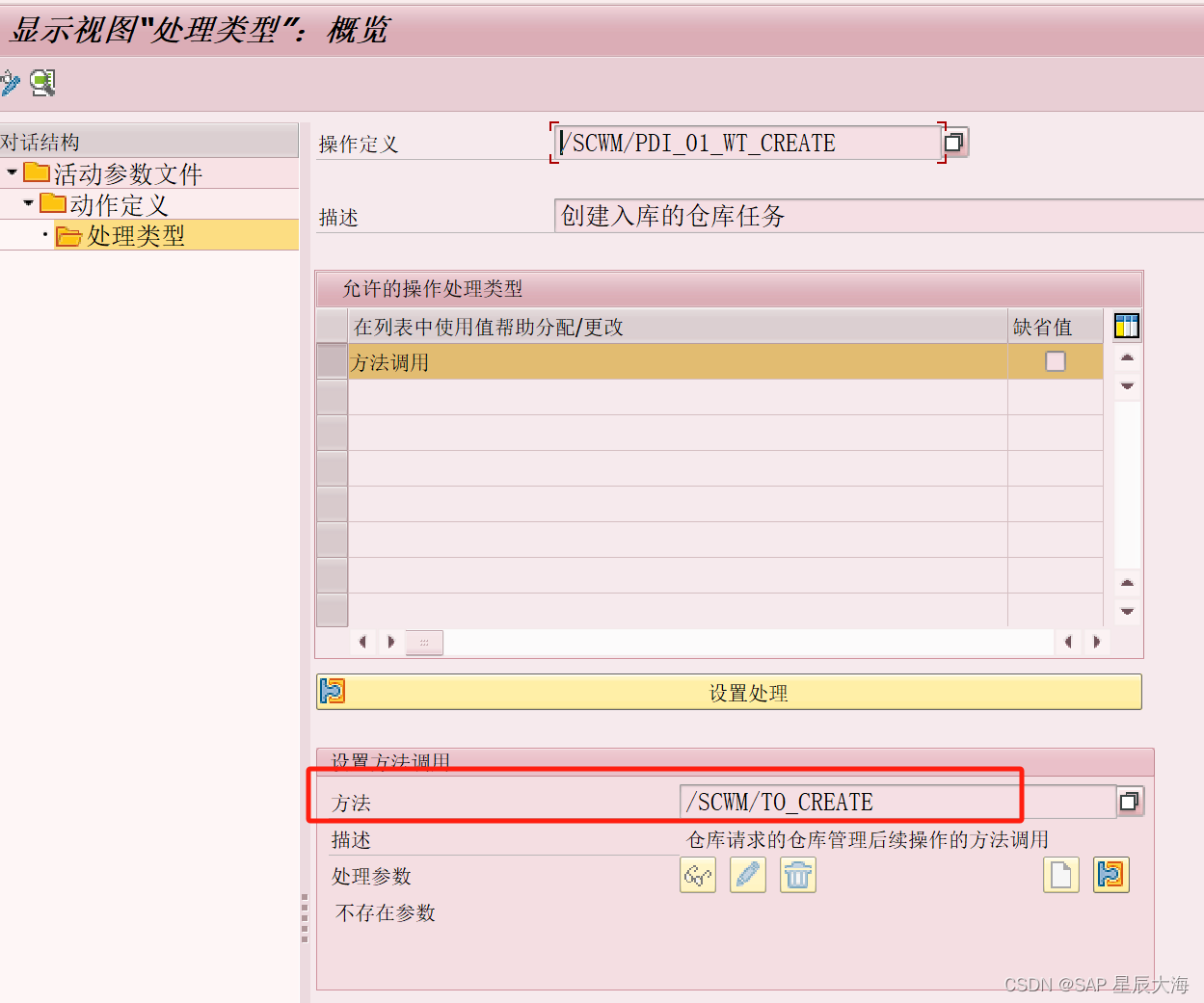Click the select-all toolbar icon beside the pencil
Viewport: 1204px width, 1003px height.
[42, 83]
